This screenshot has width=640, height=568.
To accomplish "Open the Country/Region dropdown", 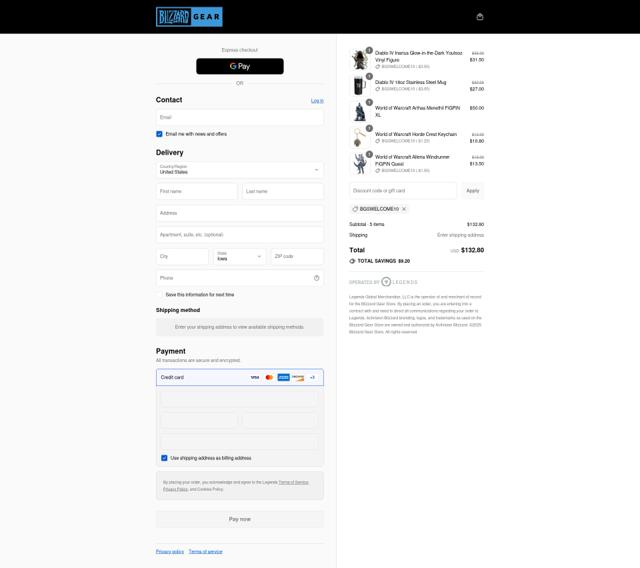I will (240, 169).
